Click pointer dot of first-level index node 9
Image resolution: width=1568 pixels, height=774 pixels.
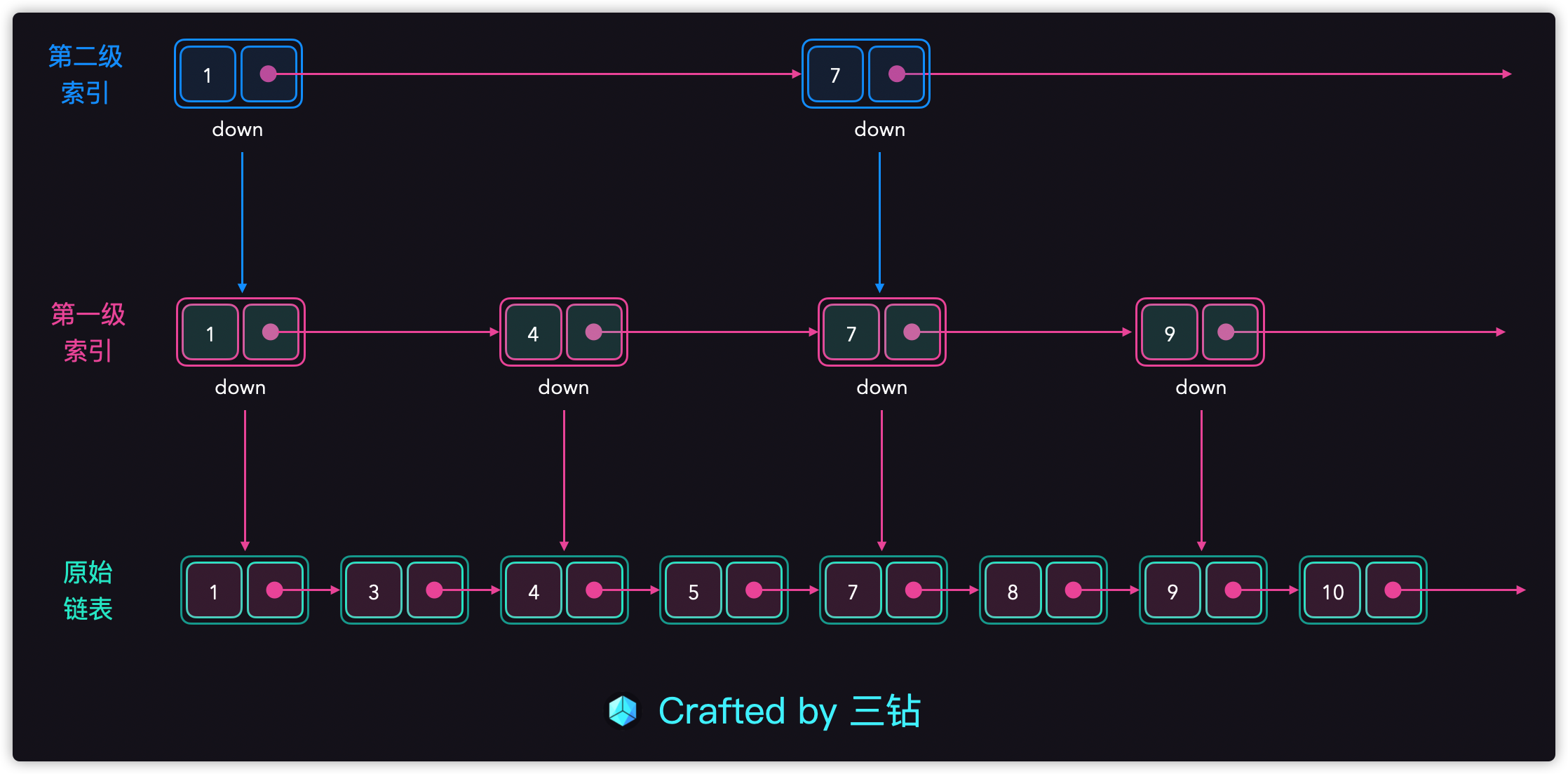point(1226,332)
